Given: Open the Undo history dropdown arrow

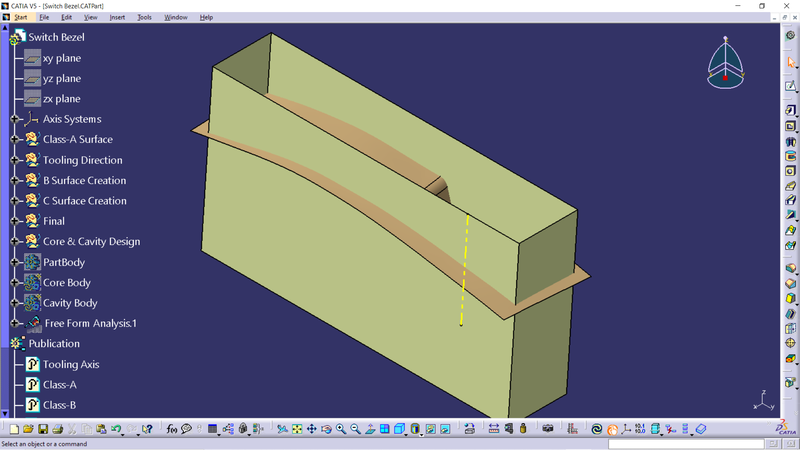Looking at the screenshot, I should pos(122,434).
